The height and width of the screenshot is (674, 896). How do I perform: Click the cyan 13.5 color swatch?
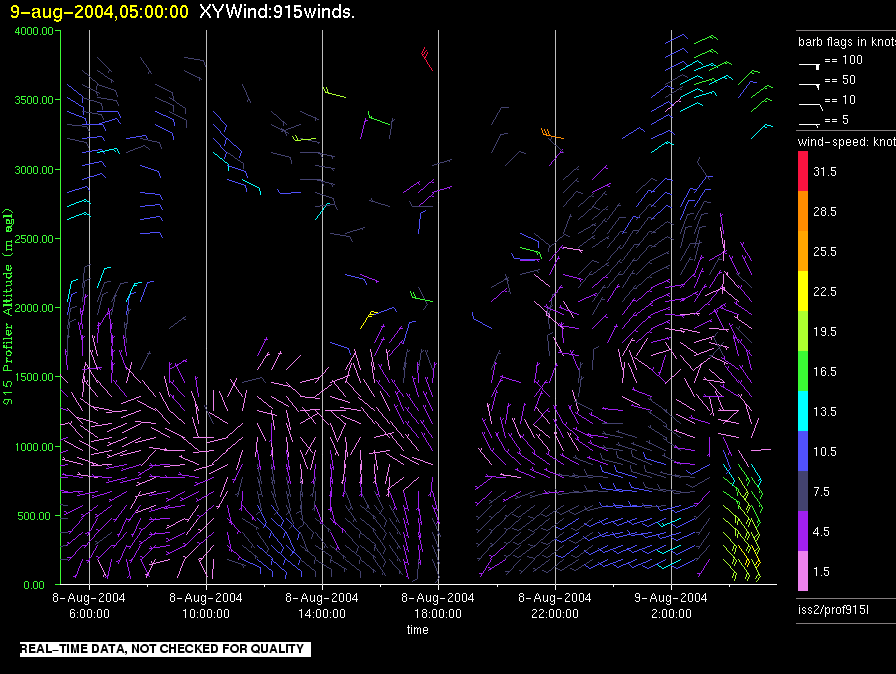click(x=803, y=411)
